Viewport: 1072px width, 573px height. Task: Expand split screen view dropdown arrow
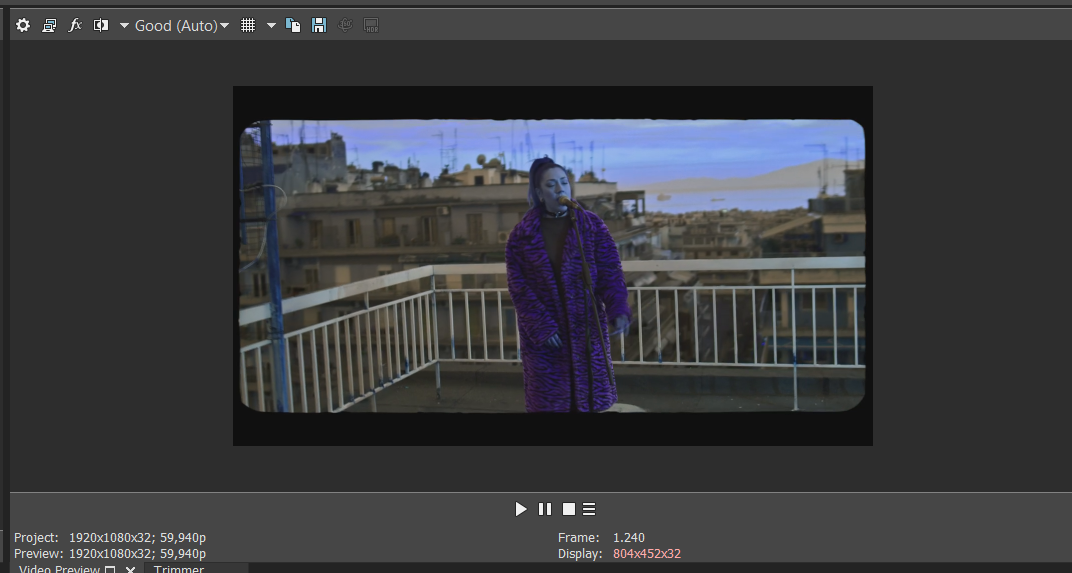pos(124,25)
